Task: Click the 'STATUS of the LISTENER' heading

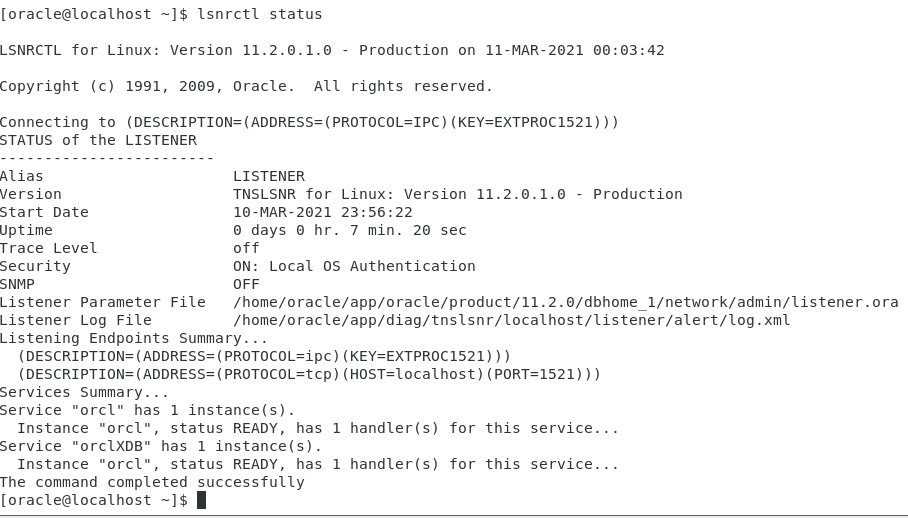Action: tap(98, 140)
